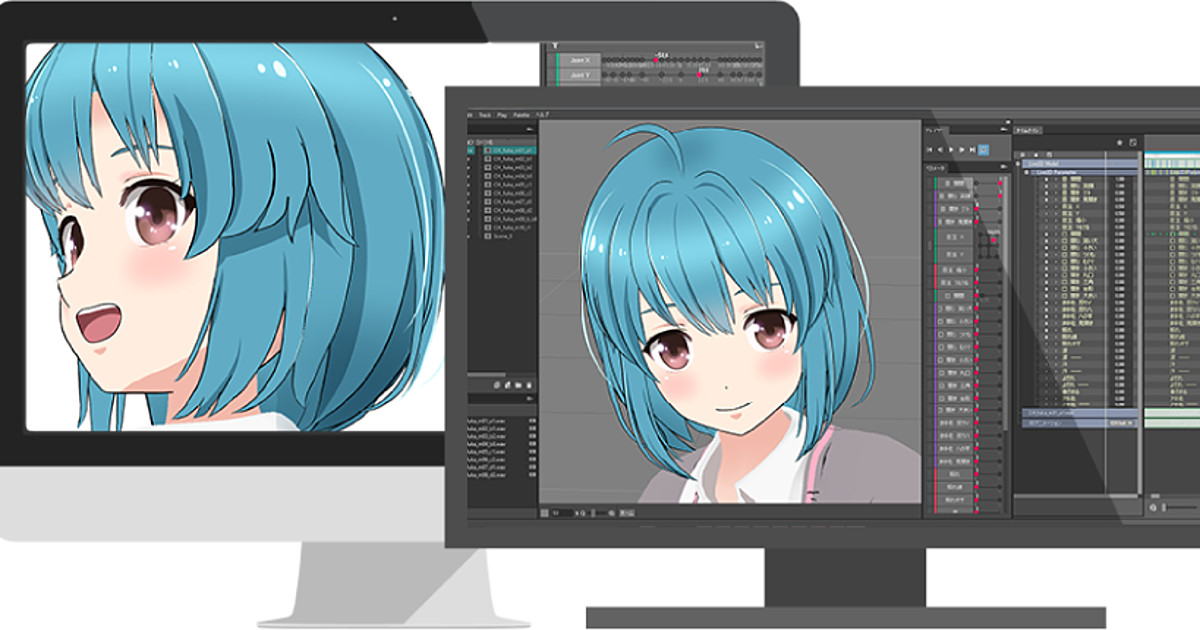This screenshot has height=630, width=1200.
Task: Open the Play menu
Action: click(x=503, y=115)
